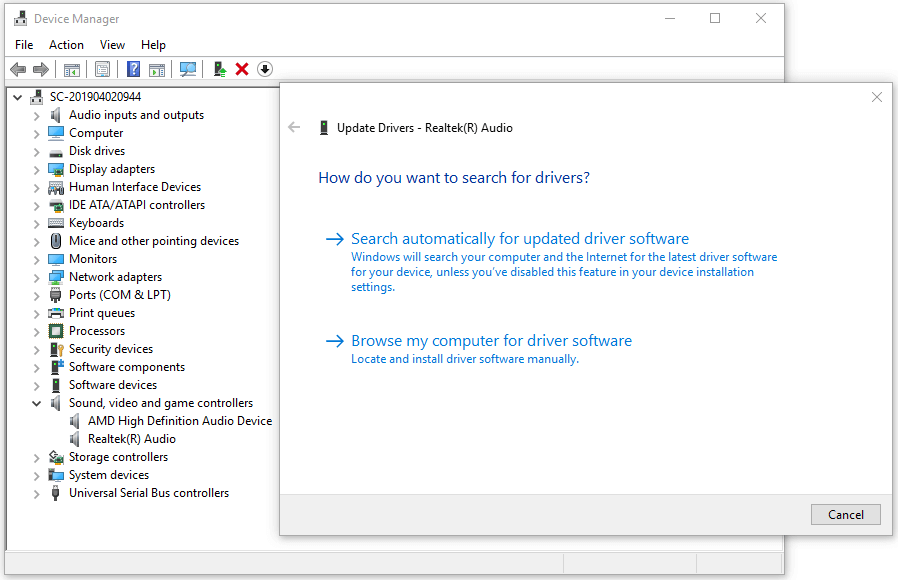The height and width of the screenshot is (580, 898).
Task: Close the Update Drivers dialog
Action: 877,97
